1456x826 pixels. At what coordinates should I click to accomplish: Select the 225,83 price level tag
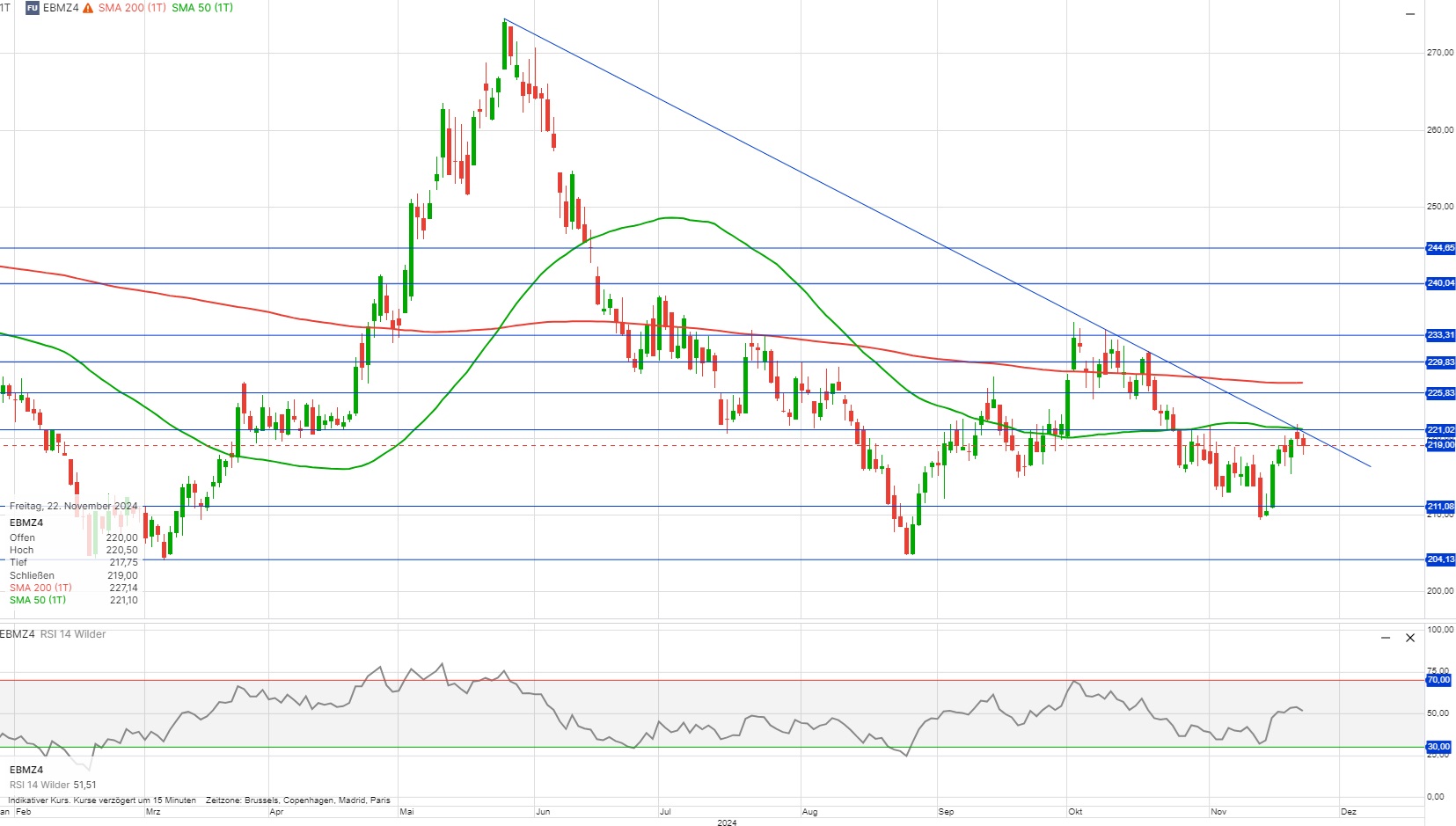[x=1440, y=393]
